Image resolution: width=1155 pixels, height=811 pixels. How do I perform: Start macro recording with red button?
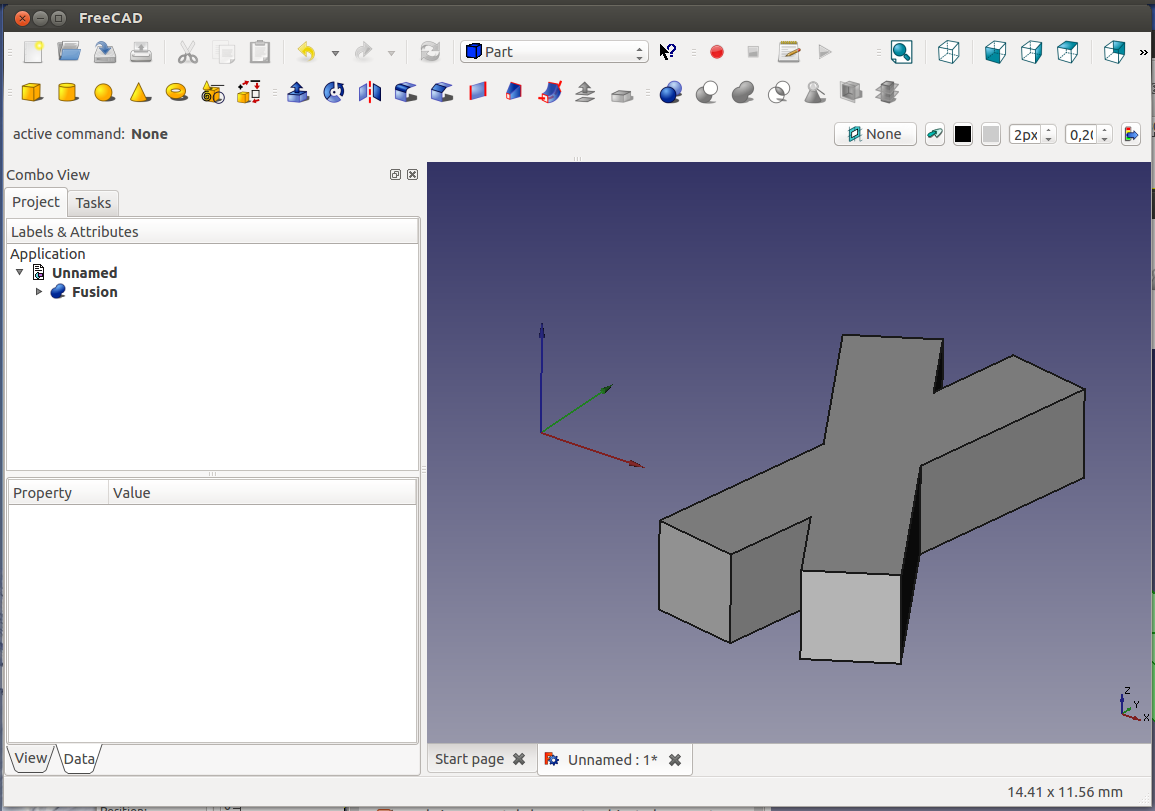pos(716,52)
